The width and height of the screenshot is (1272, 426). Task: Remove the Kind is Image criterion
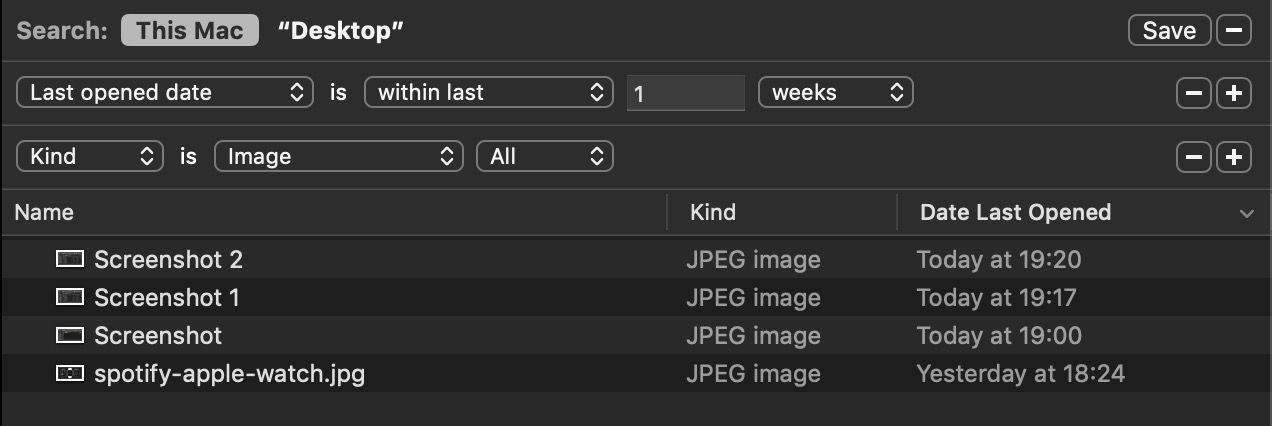[x=1193, y=157]
